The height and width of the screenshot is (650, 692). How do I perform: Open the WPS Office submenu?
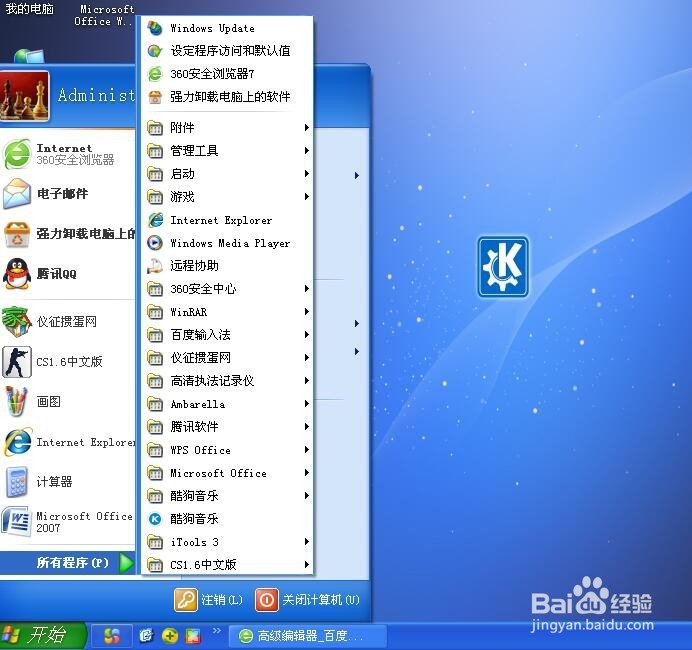(x=227, y=450)
